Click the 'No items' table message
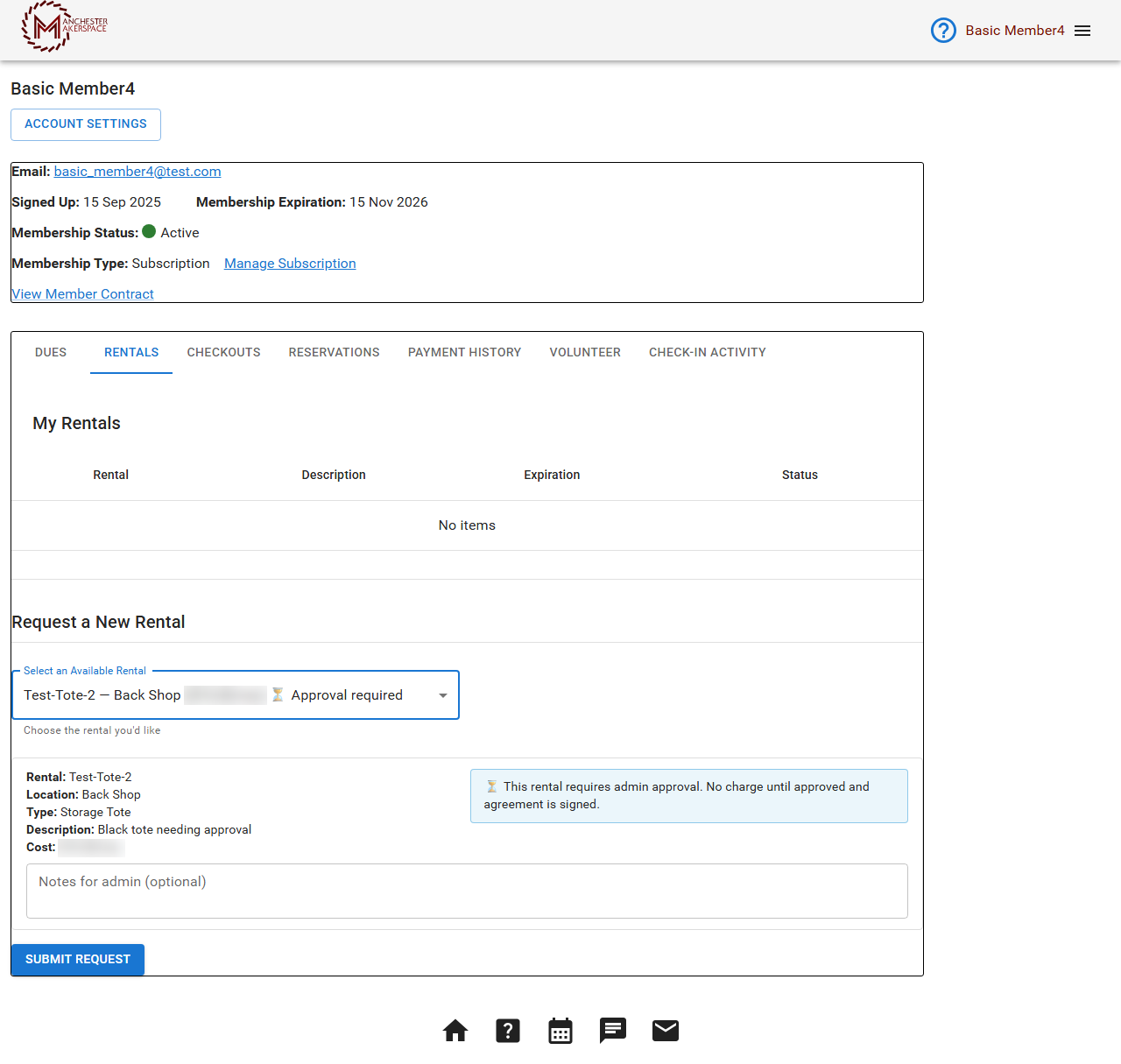Viewport: 1121px width, 1064px height. pyautogui.click(x=467, y=525)
